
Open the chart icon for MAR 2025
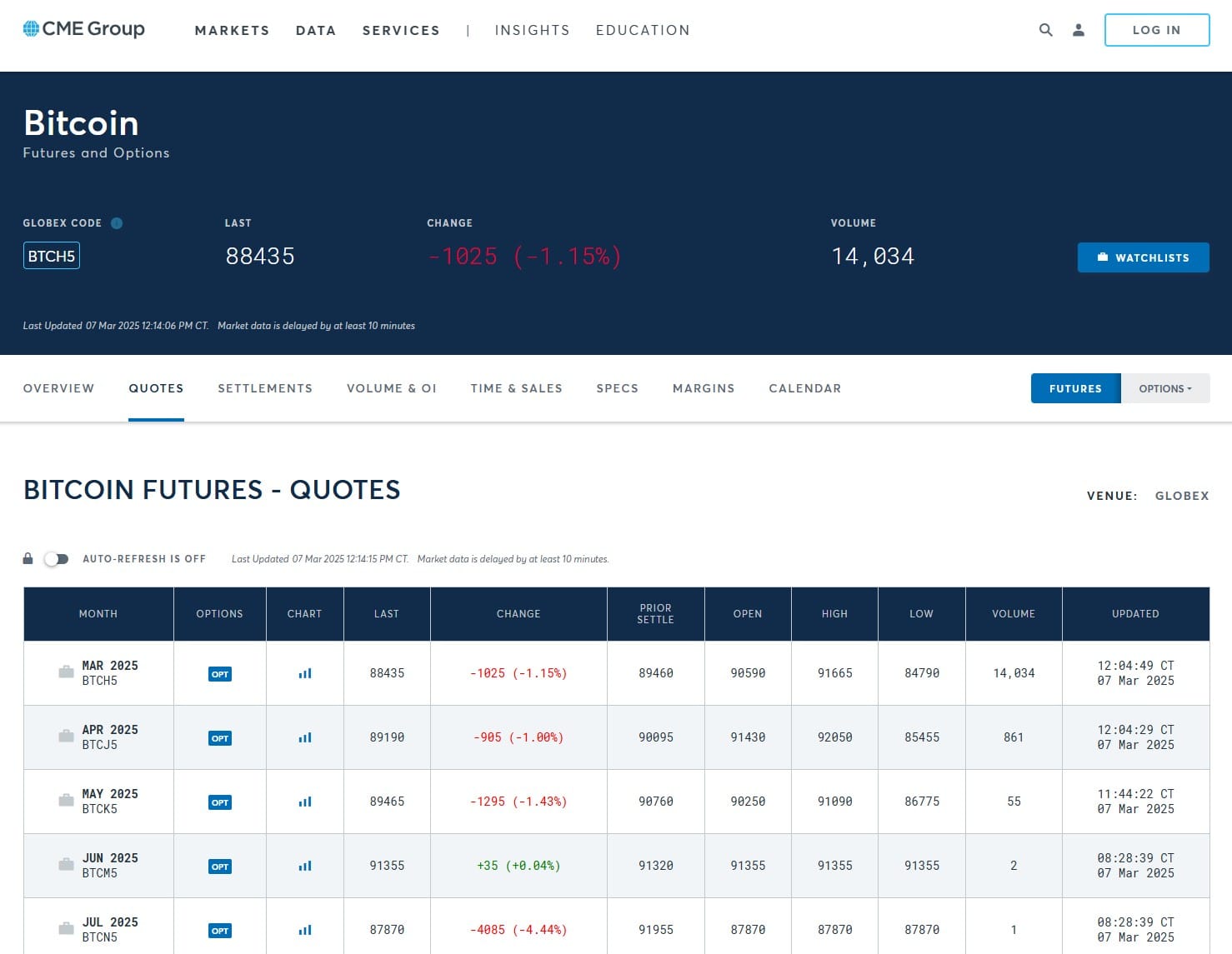pyautogui.click(x=305, y=673)
